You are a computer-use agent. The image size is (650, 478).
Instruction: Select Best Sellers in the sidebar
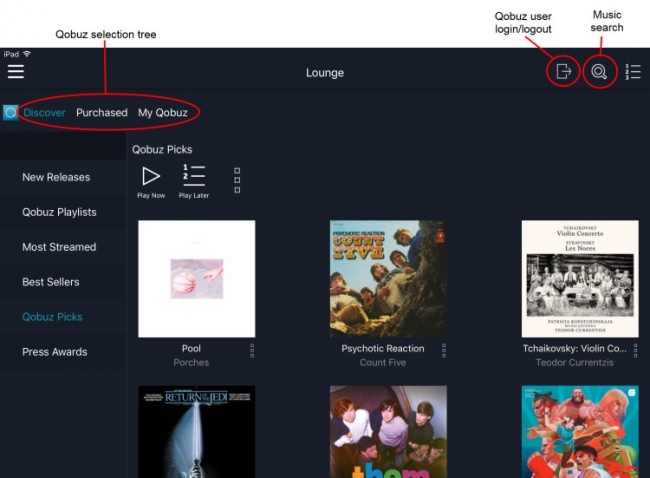click(63, 282)
